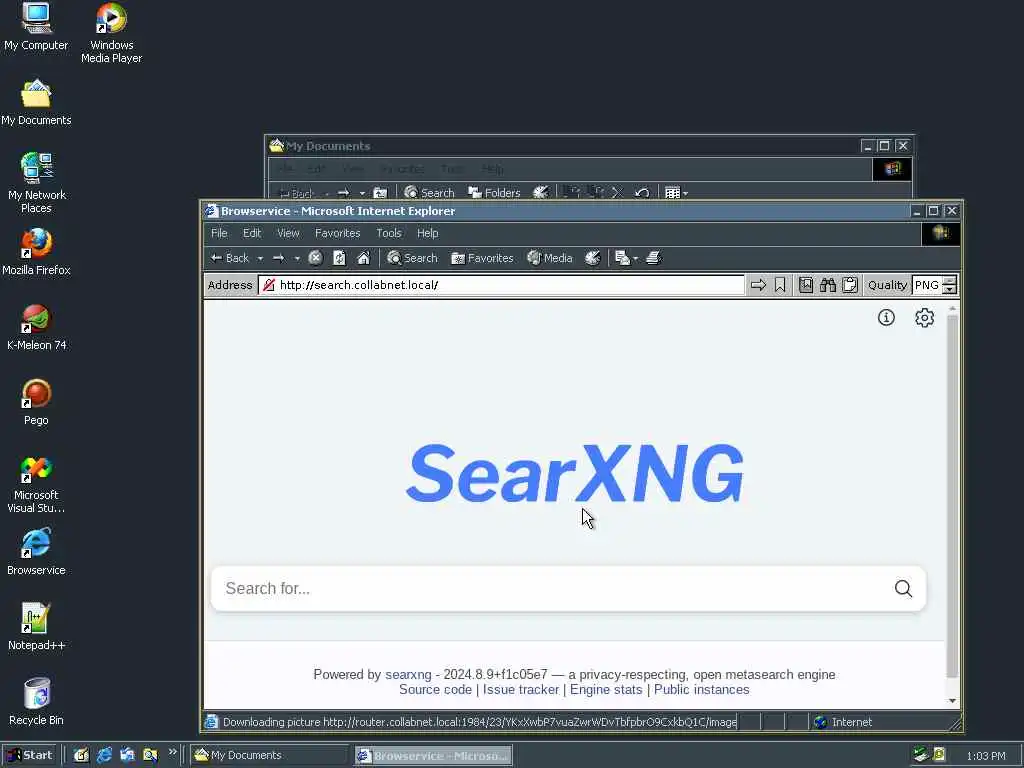The image size is (1024, 768).
Task: Click the Undo icon in My Documents toolbar
Action: pos(642,193)
